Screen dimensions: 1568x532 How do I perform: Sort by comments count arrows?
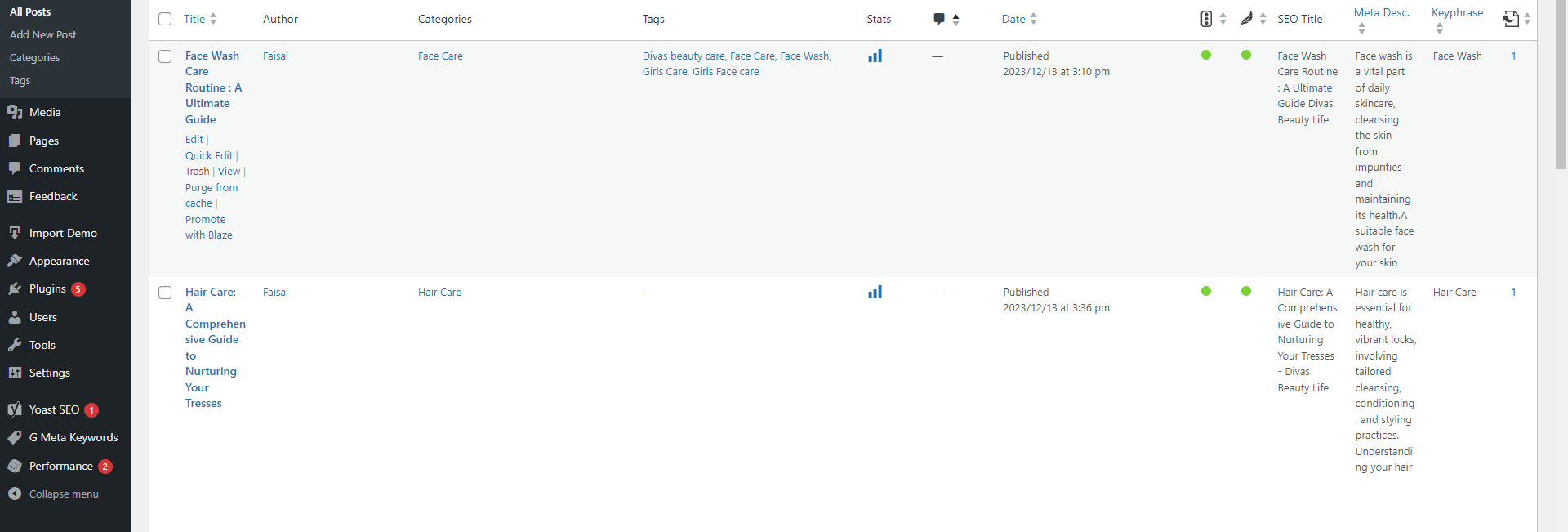955,19
